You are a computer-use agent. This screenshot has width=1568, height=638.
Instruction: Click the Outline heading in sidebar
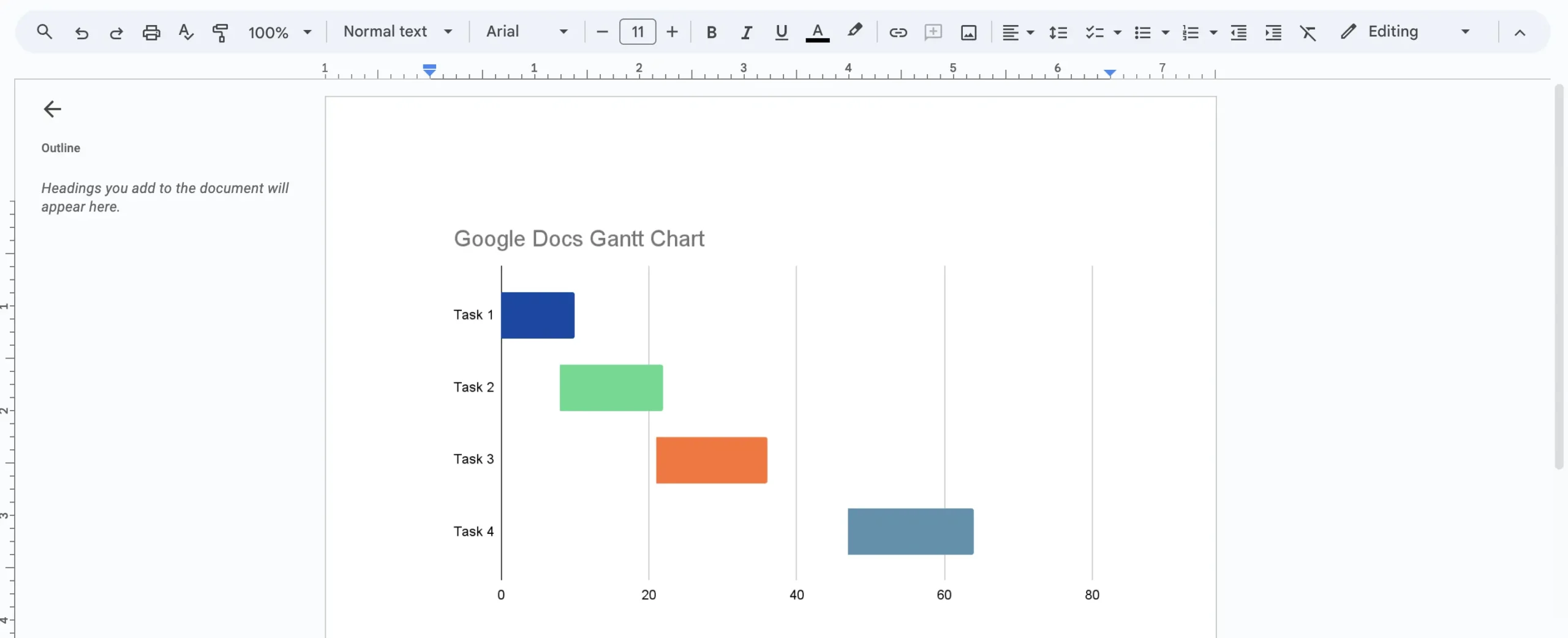pyautogui.click(x=61, y=148)
